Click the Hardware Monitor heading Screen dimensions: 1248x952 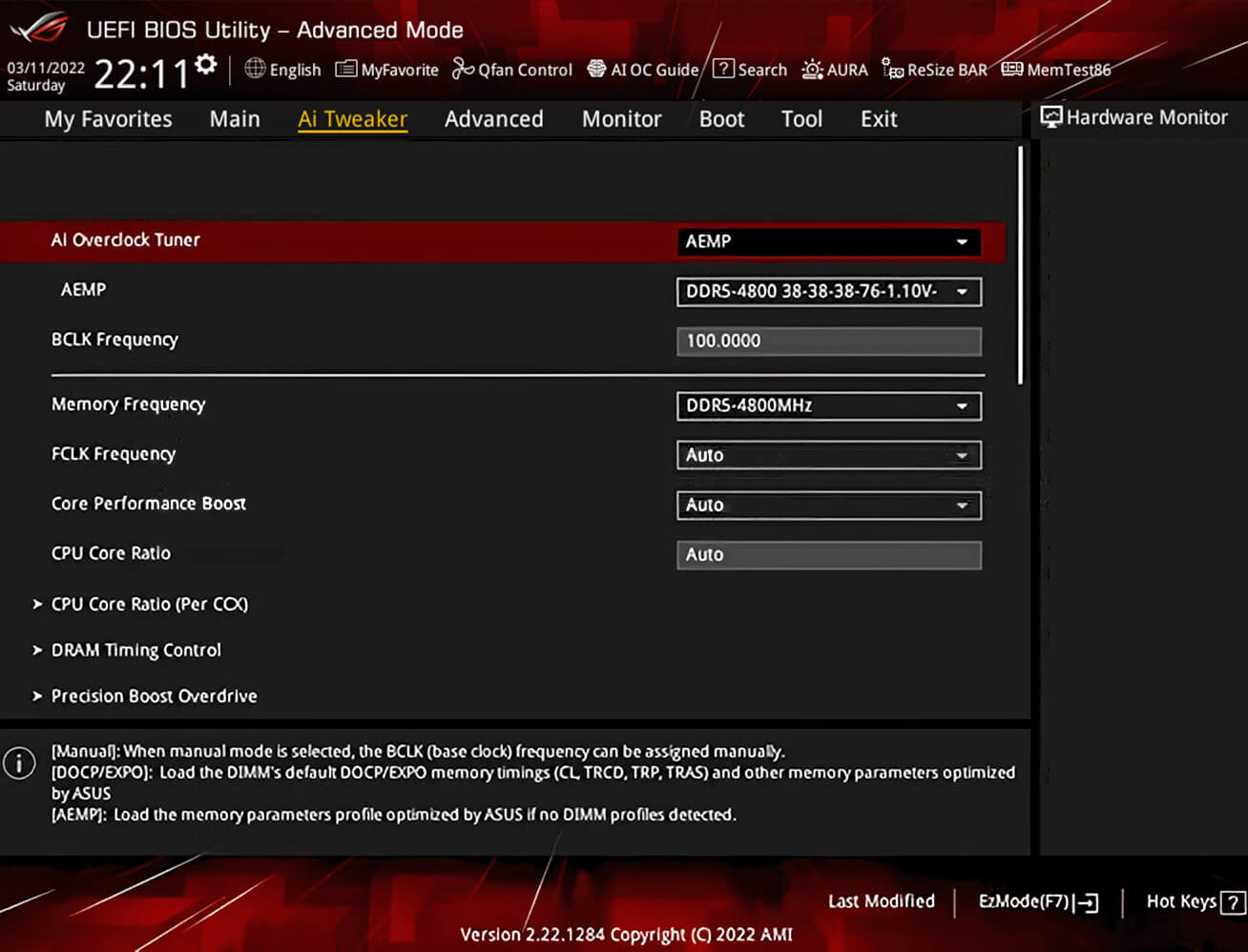[1147, 117]
